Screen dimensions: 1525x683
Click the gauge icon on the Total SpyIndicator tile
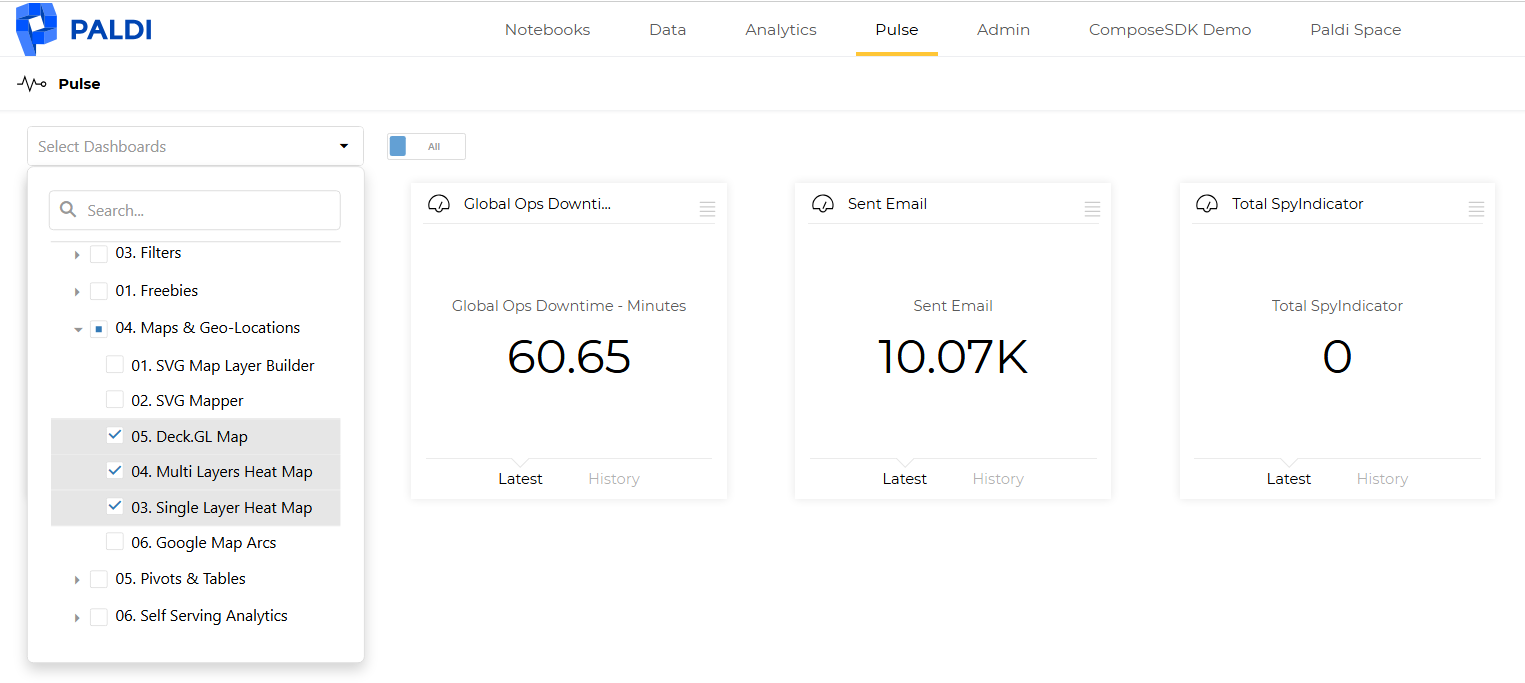coord(1207,204)
